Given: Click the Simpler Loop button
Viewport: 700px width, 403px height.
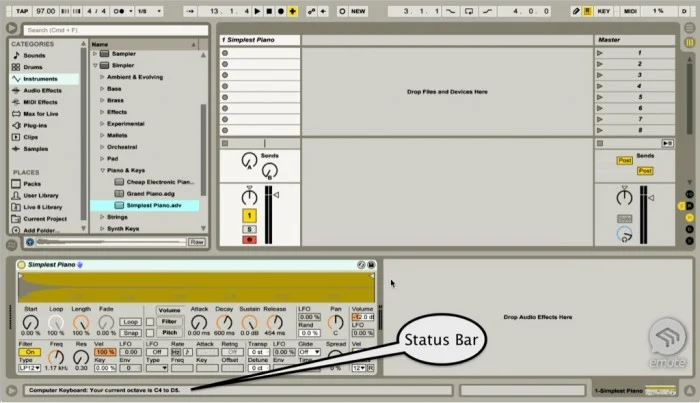Looking at the screenshot, I should [x=130, y=322].
